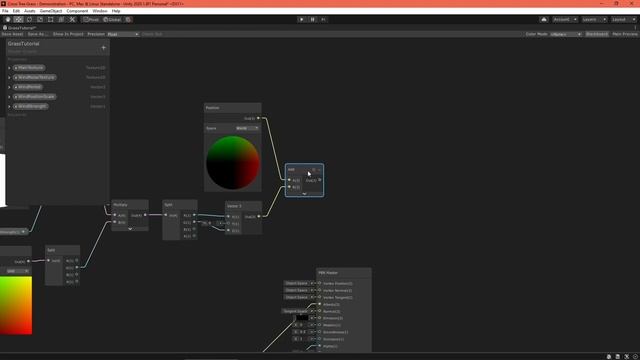The image size is (640, 360).
Task: Click Show In Project button
Action: (68, 34)
